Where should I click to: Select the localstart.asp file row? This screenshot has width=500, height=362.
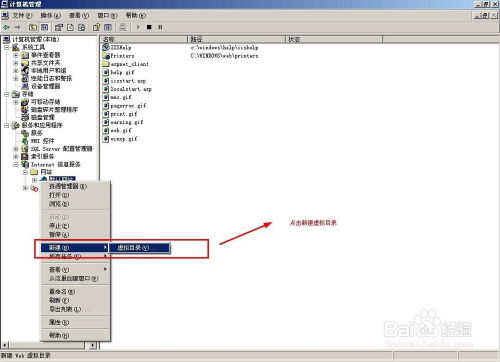127,89
